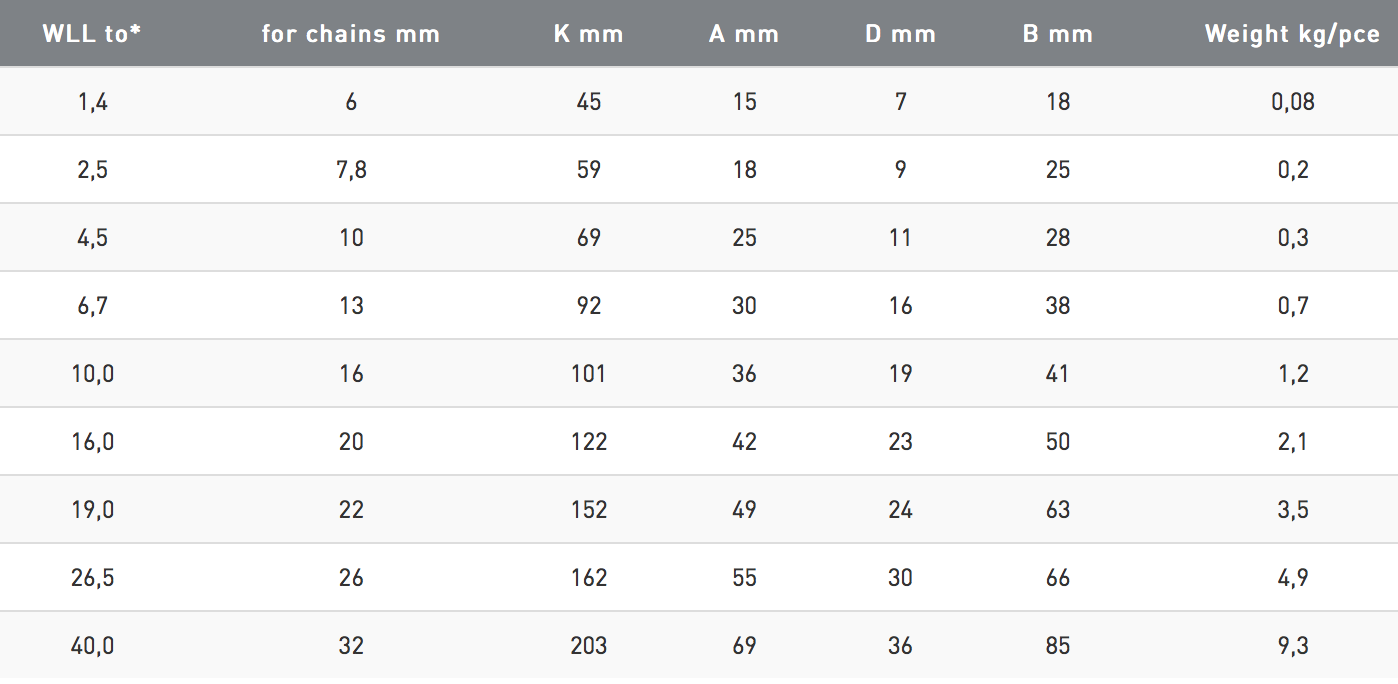
Task: Click the weight value 0,08 cell
Action: pyautogui.click(x=1293, y=102)
